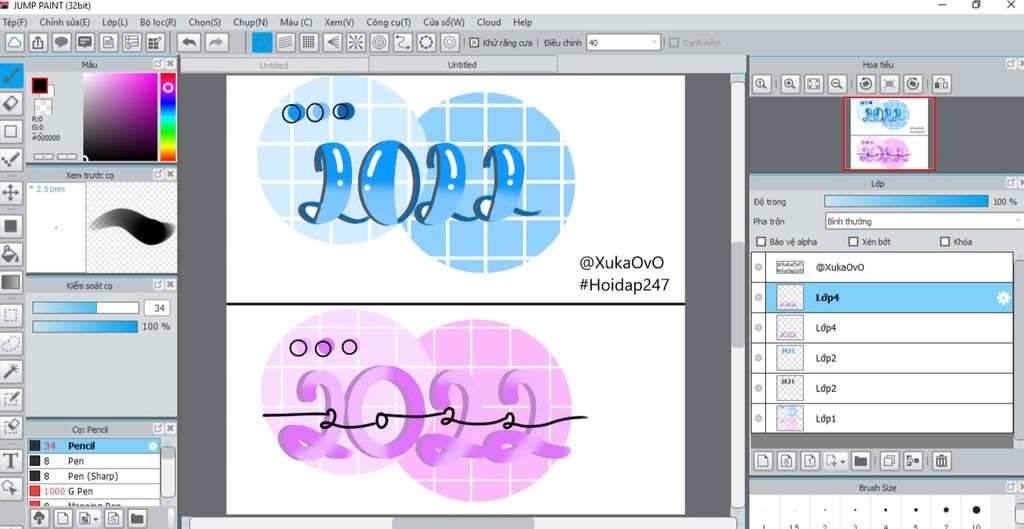Select the rectangular Select tool
Image resolution: width=1024 pixels, height=529 pixels.
(x=11, y=315)
